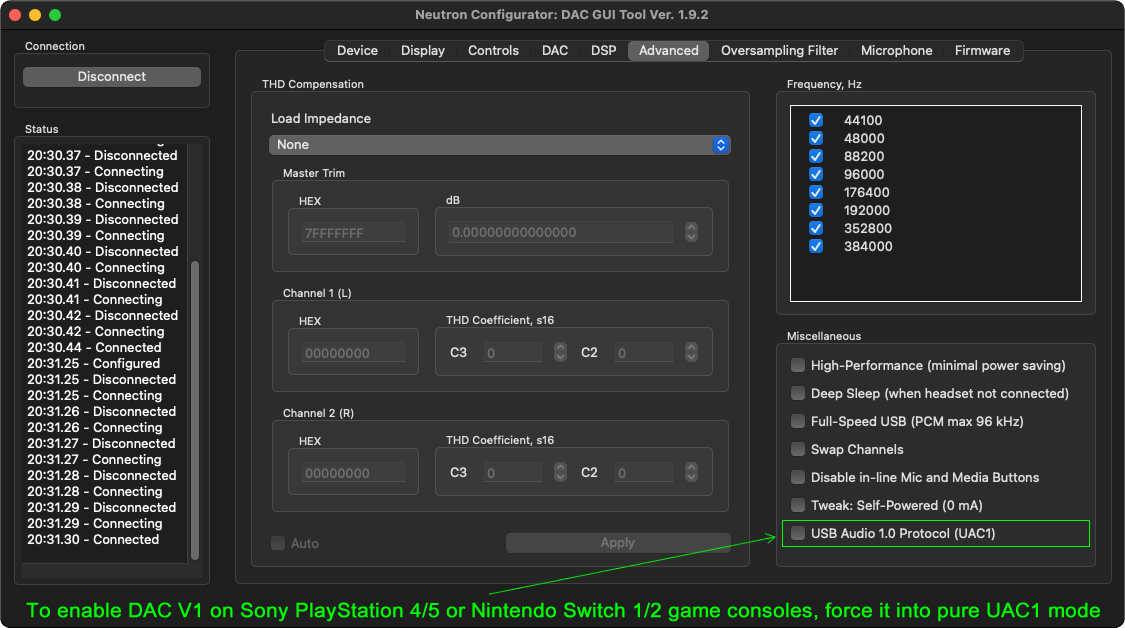The image size is (1125, 628).
Task: Click the Channel 2 C3 coefficient field
Action: (512, 472)
